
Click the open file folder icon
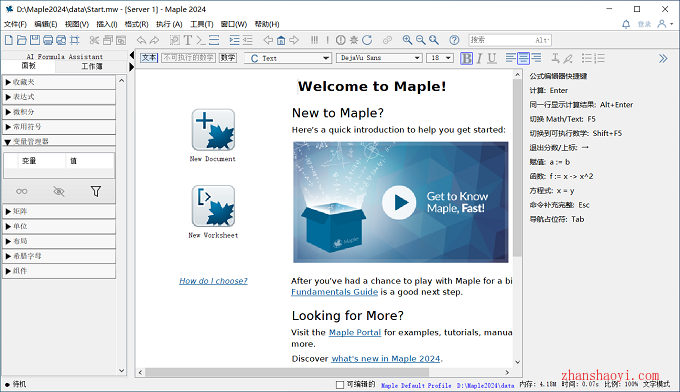click(22, 40)
